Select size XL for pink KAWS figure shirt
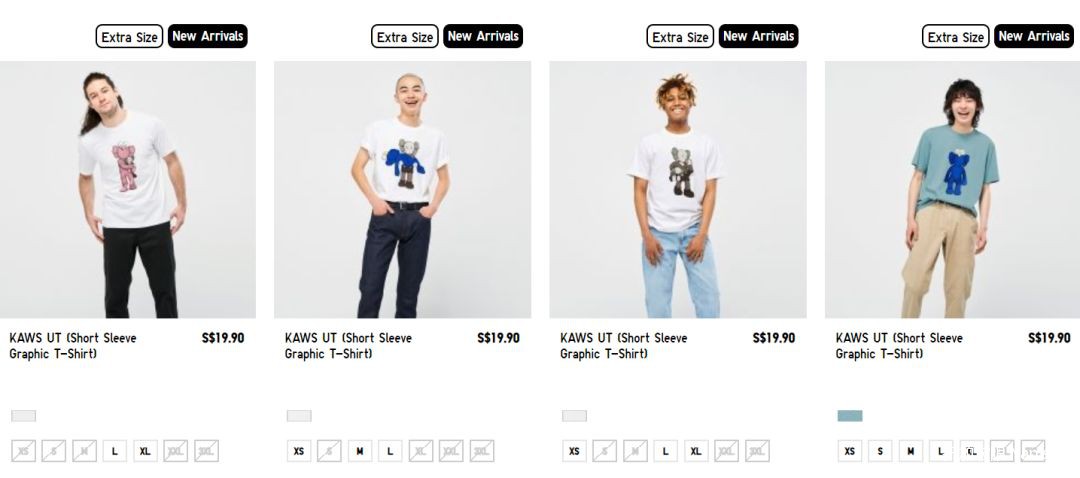Screen dimensions: 1080x478 pyautogui.click(x=145, y=451)
